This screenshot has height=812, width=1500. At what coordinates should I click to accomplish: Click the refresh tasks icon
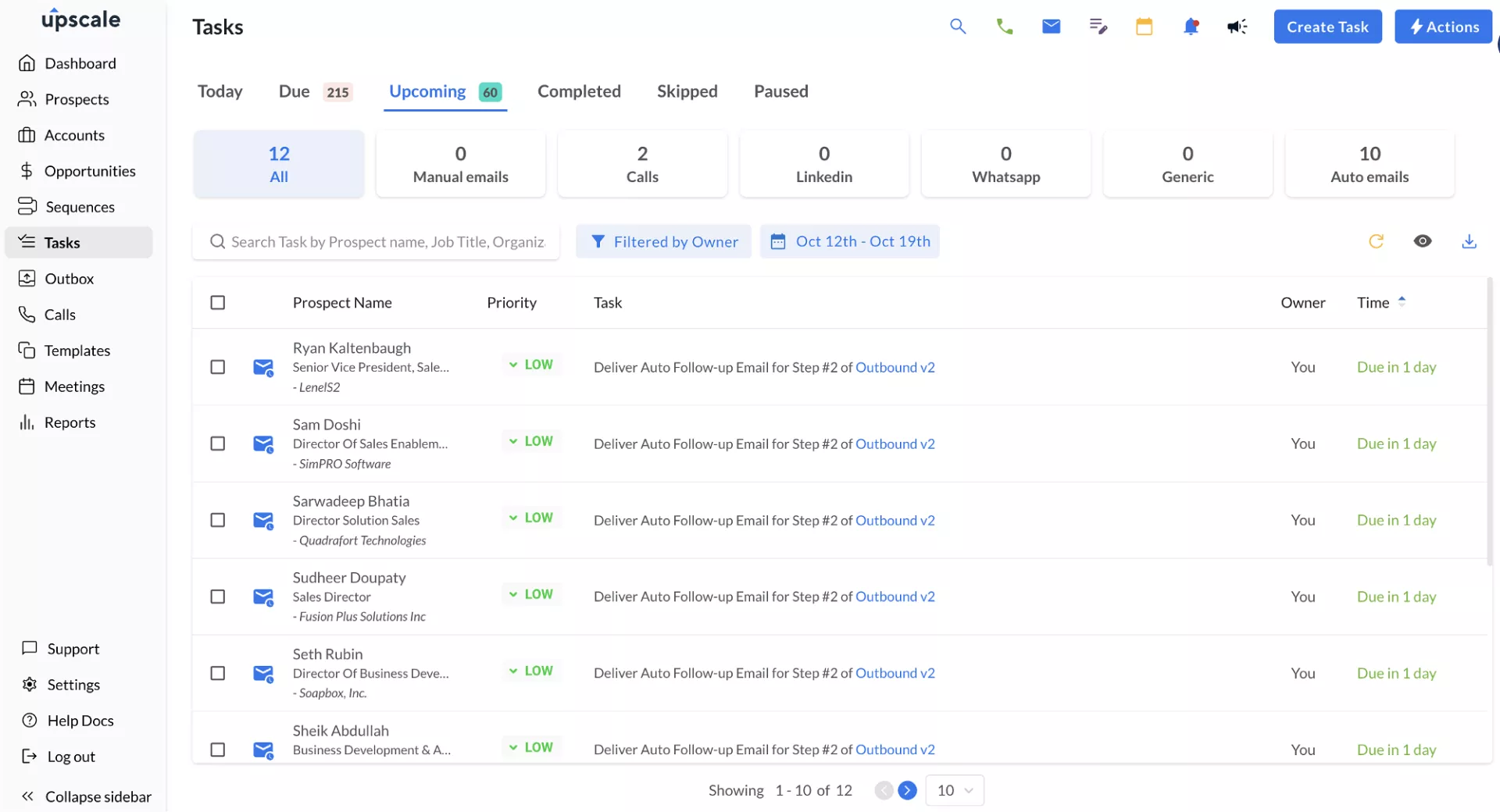1376,241
